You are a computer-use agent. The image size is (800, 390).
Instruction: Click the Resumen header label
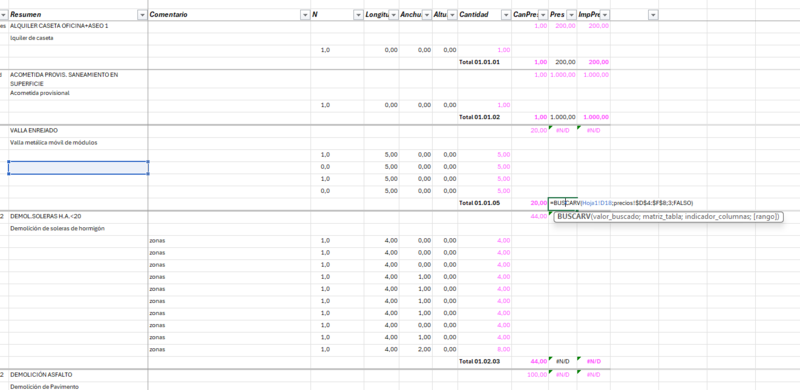(x=26, y=15)
